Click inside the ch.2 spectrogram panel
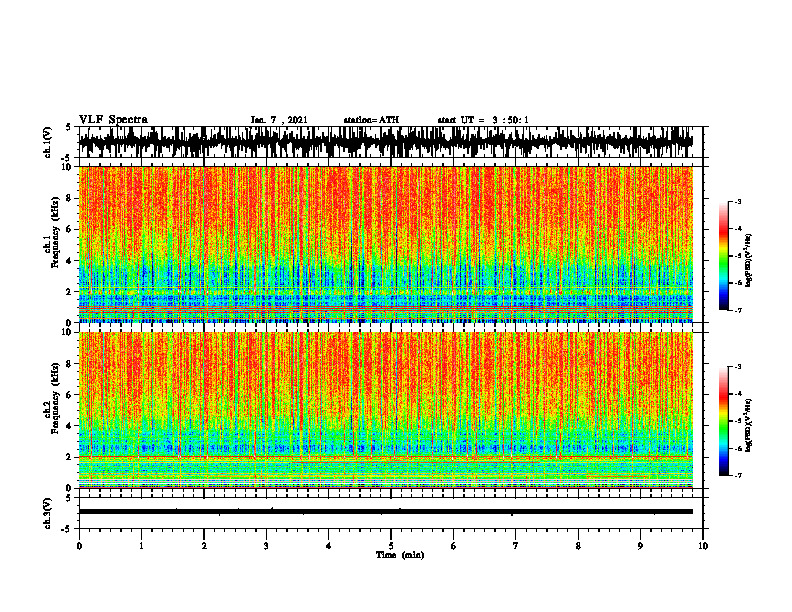 pyautogui.click(x=385, y=410)
